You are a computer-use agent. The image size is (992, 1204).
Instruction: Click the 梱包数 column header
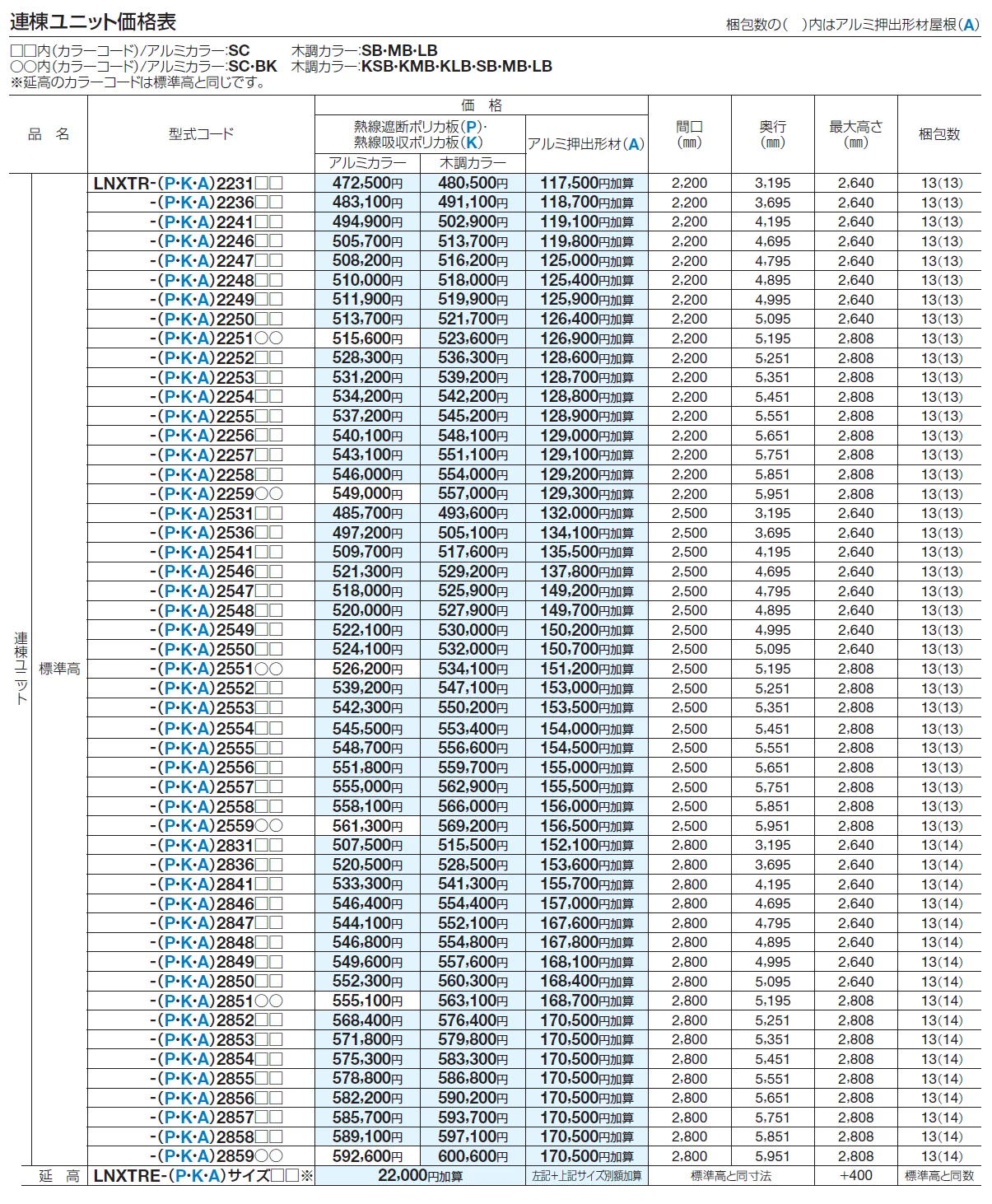click(x=939, y=134)
